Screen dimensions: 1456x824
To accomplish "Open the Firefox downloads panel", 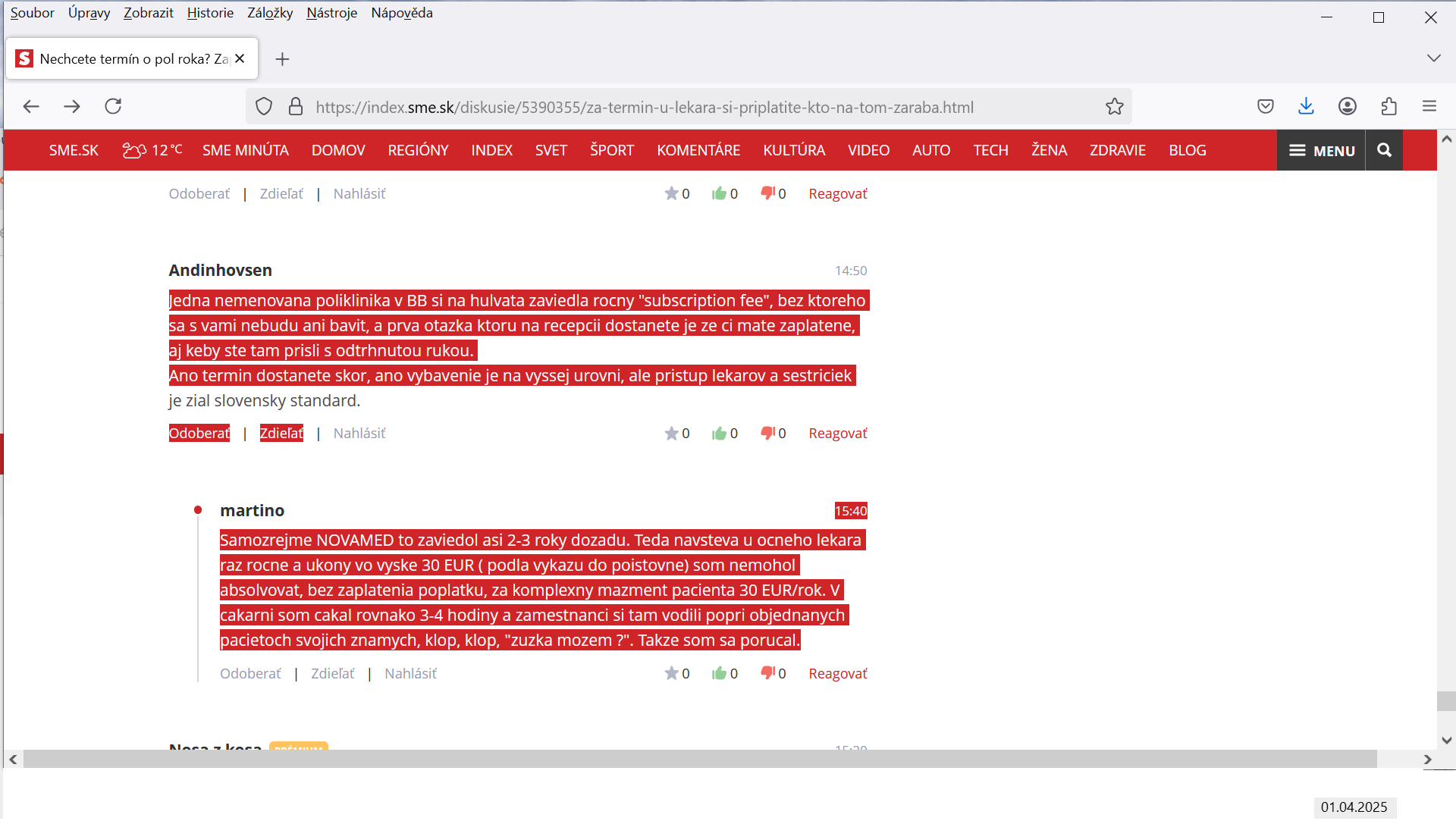I will 1306,107.
